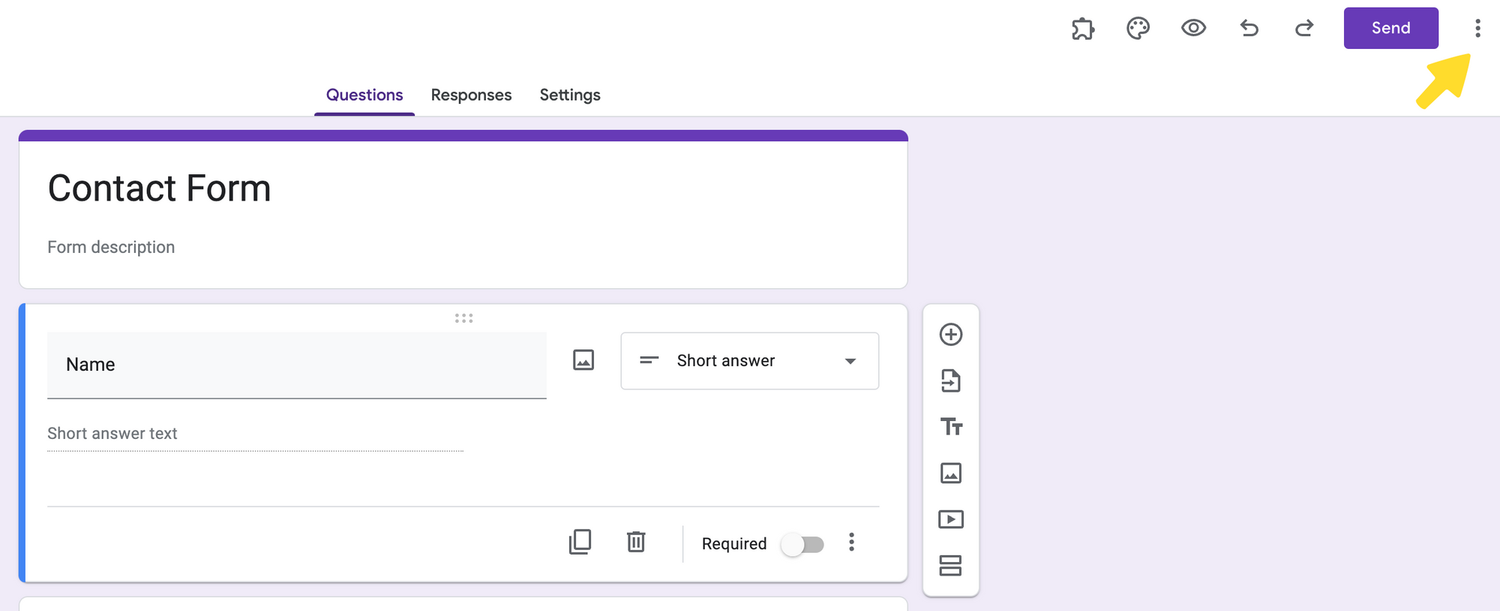Open the three-dot menu next to Send

pos(1477,28)
